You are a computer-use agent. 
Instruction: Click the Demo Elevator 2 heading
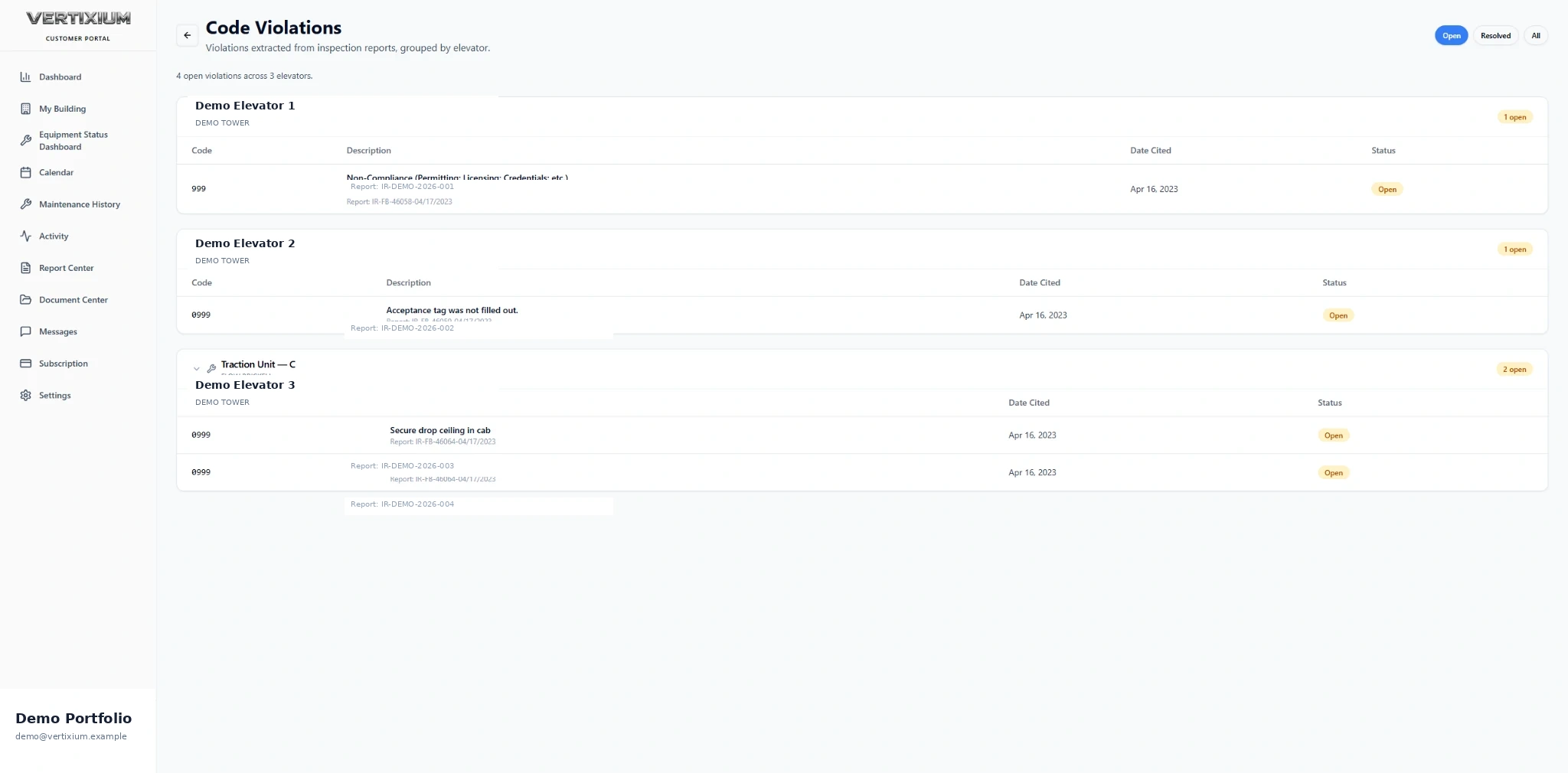point(245,243)
